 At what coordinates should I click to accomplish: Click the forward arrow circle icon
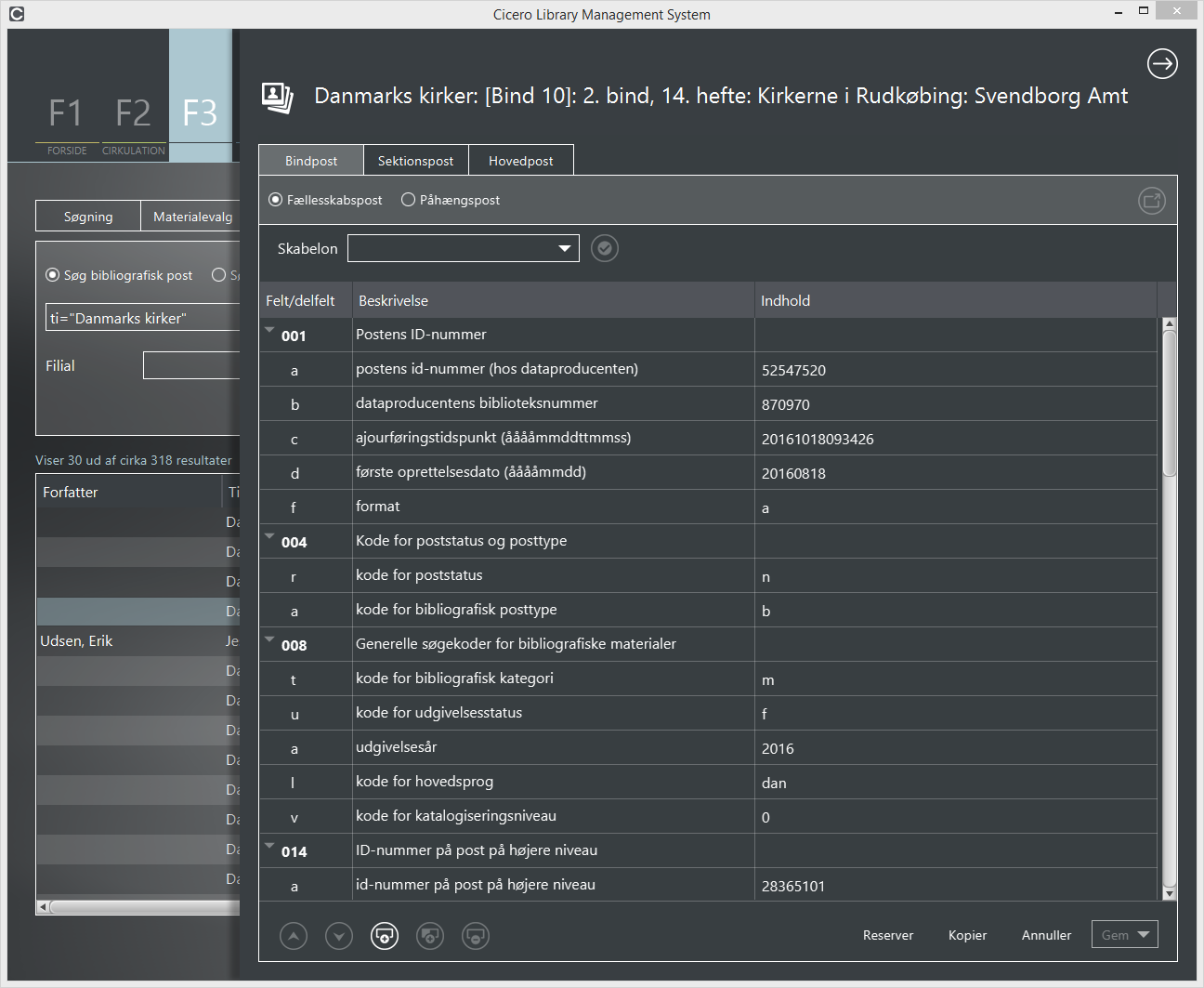tap(1162, 64)
